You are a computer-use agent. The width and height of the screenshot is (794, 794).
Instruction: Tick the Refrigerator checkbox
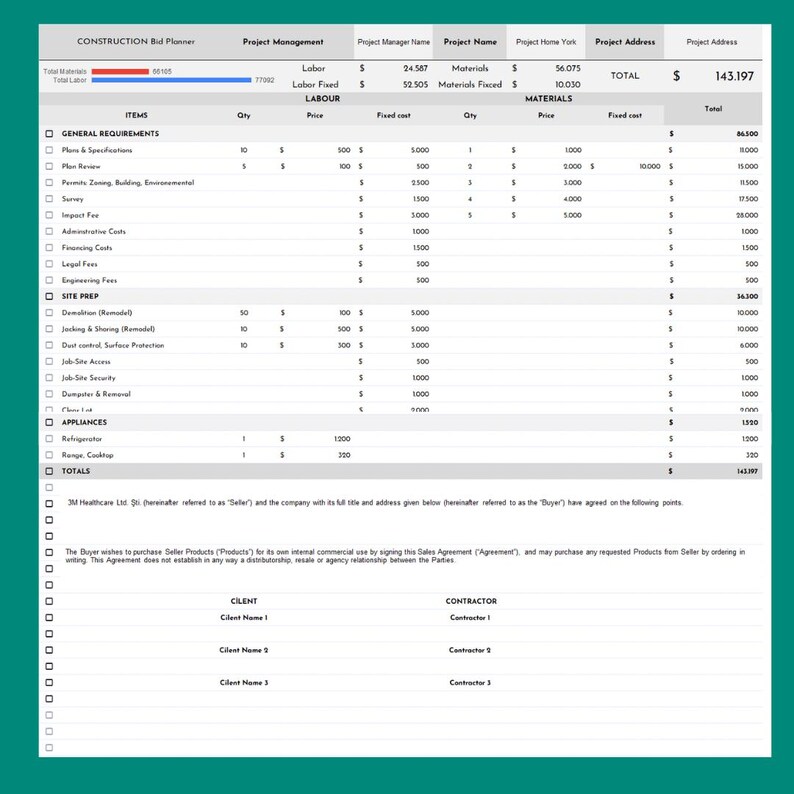(49, 439)
